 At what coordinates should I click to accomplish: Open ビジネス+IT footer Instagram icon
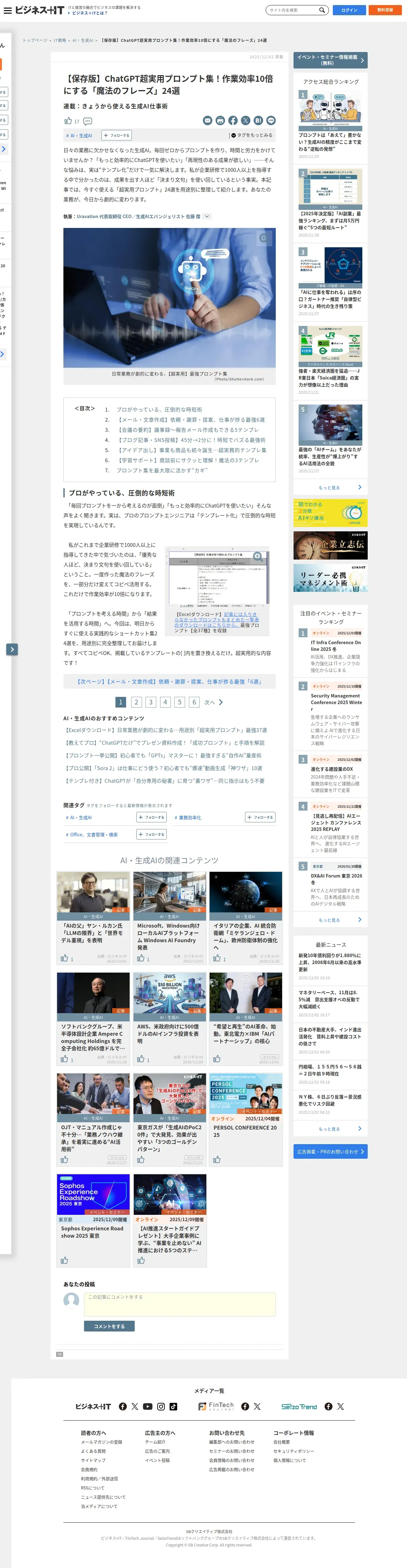161,1406
